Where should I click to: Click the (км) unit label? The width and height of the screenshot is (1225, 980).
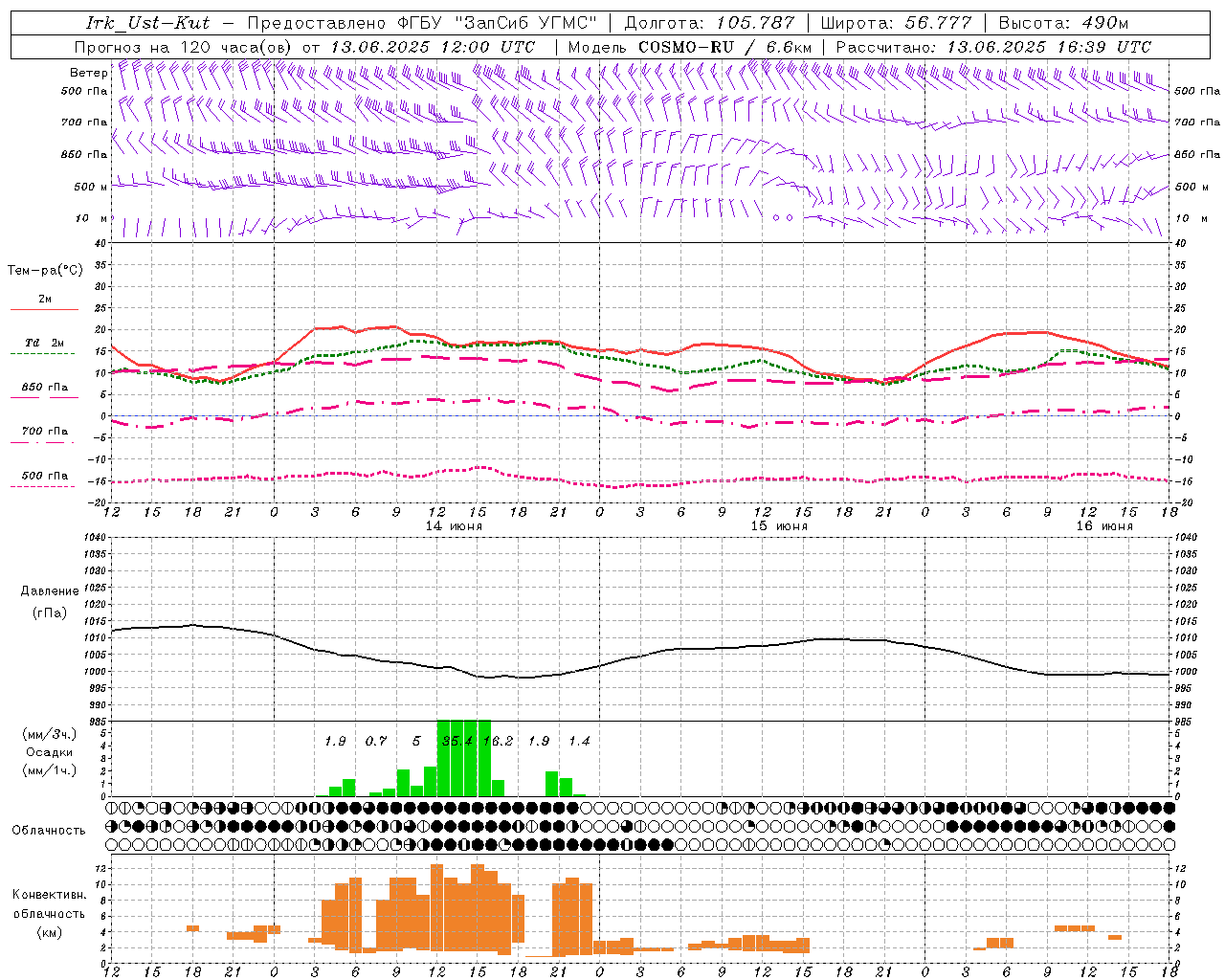tap(50, 932)
